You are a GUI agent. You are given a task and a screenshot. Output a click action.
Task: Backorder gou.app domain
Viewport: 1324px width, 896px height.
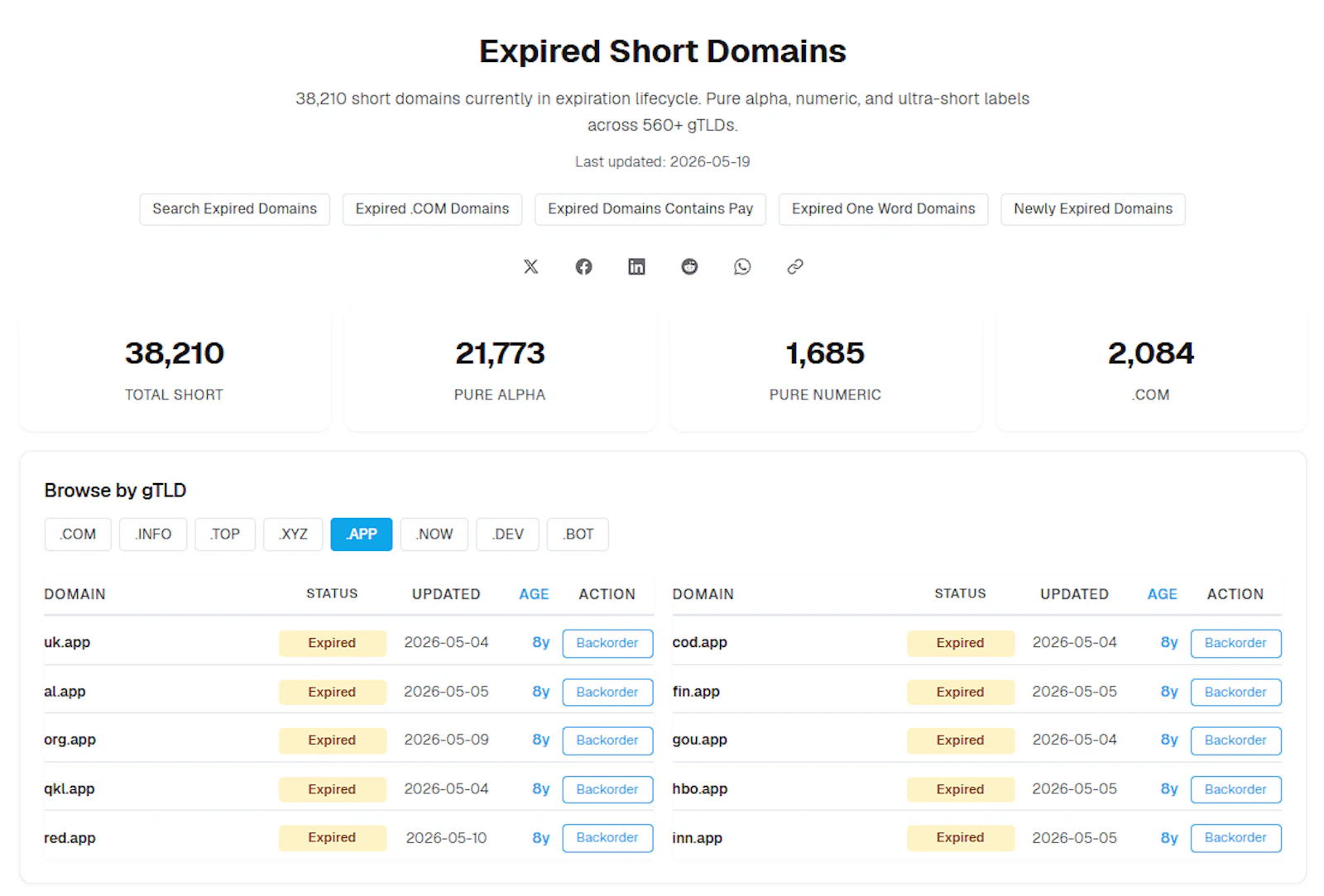[x=1235, y=740]
